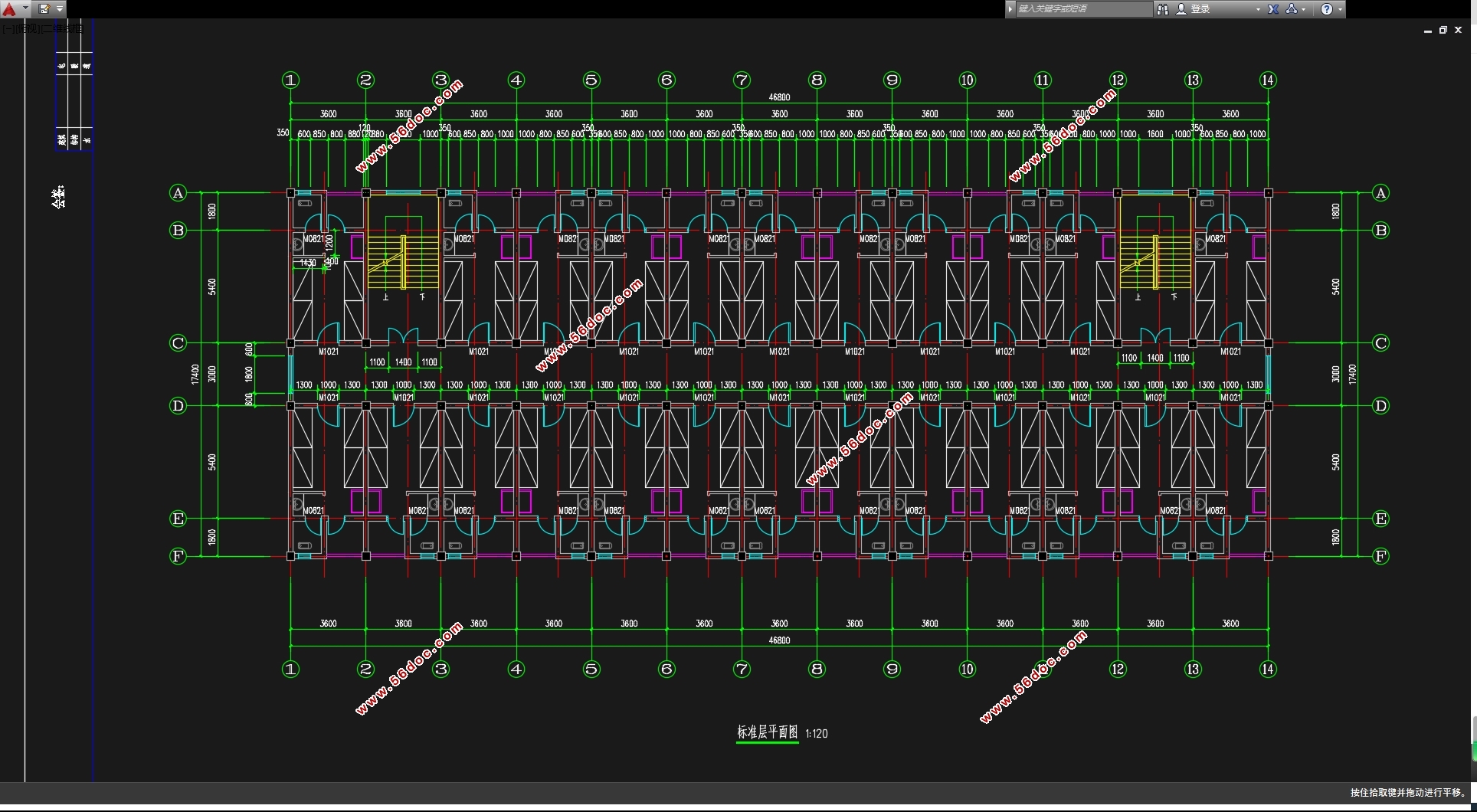Expand Customize Quick Access Toolbar dropdown
The height and width of the screenshot is (812, 1477).
click(x=60, y=9)
